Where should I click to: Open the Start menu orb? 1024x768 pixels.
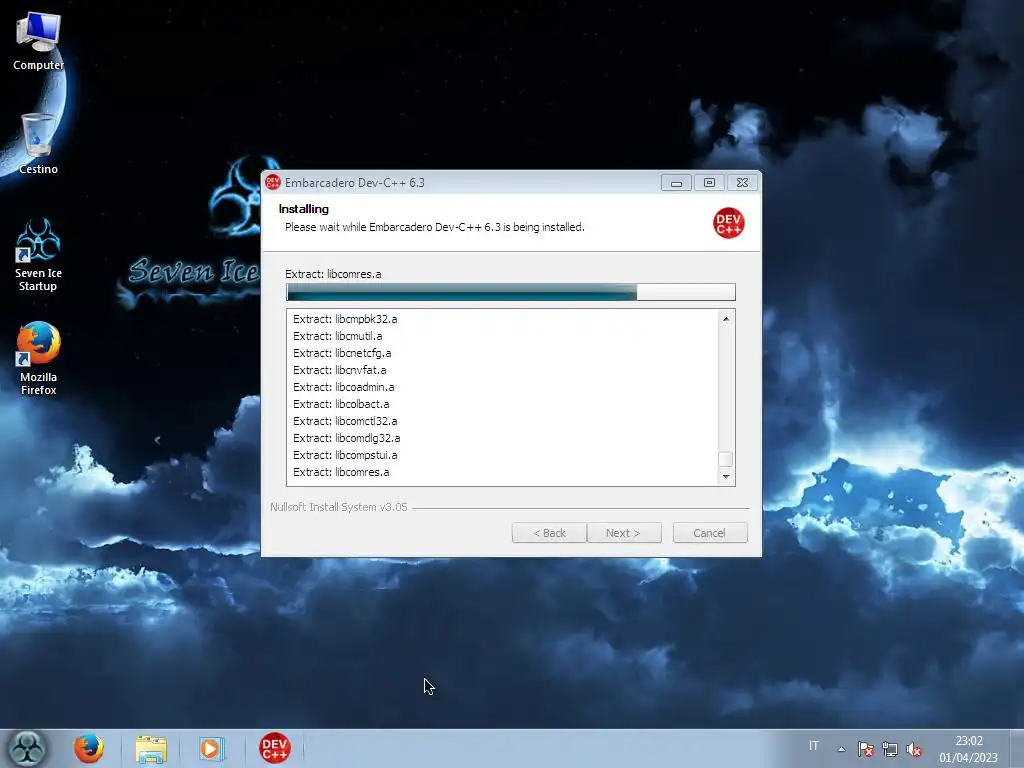pos(27,748)
